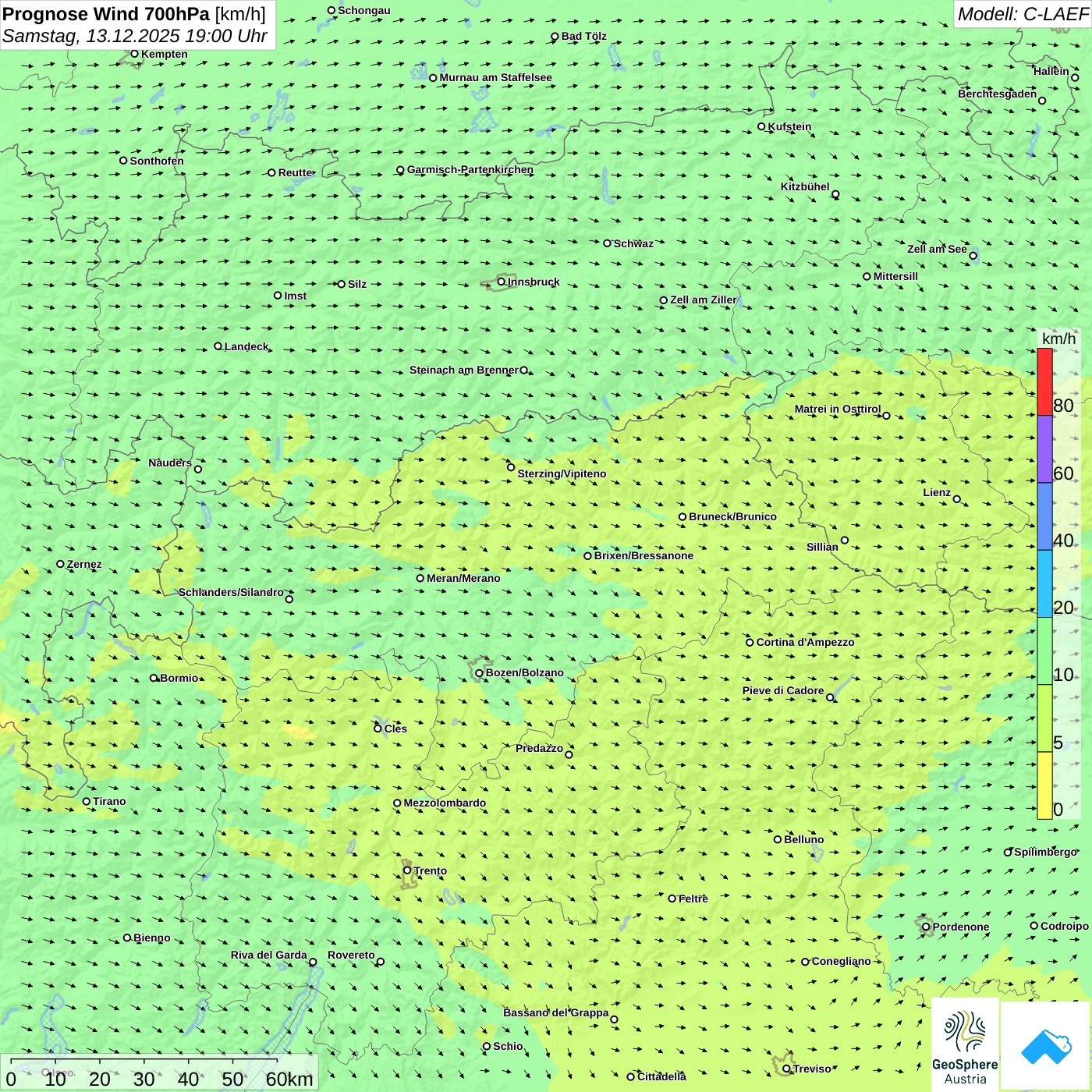Click the Spilimbergo town label
This screenshot has width=1092, height=1092.
coord(1045,852)
